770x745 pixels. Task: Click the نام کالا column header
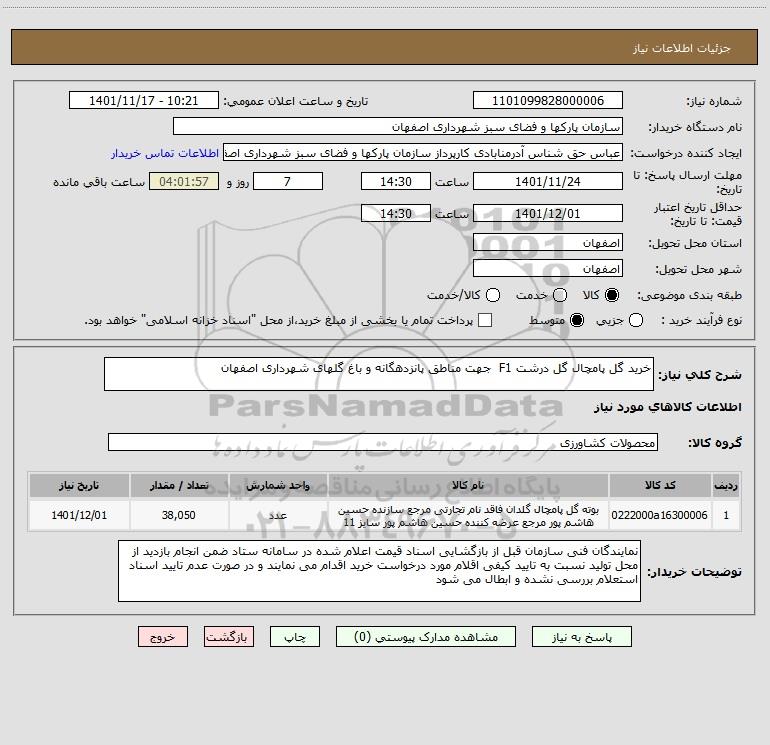click(468, 485)
